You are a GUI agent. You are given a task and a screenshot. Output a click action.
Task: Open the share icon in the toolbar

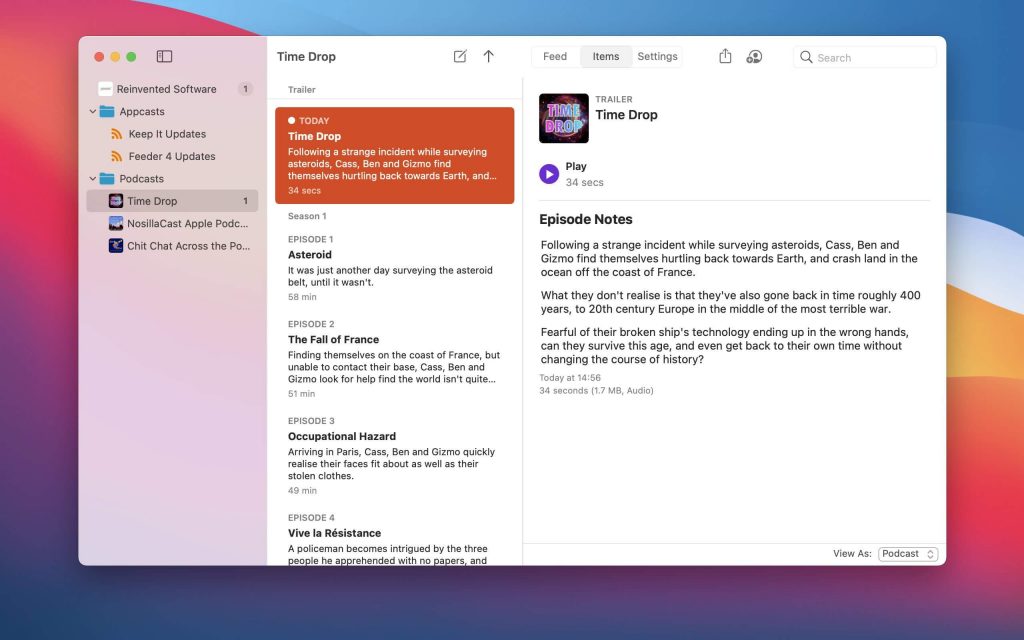point(725,57)
